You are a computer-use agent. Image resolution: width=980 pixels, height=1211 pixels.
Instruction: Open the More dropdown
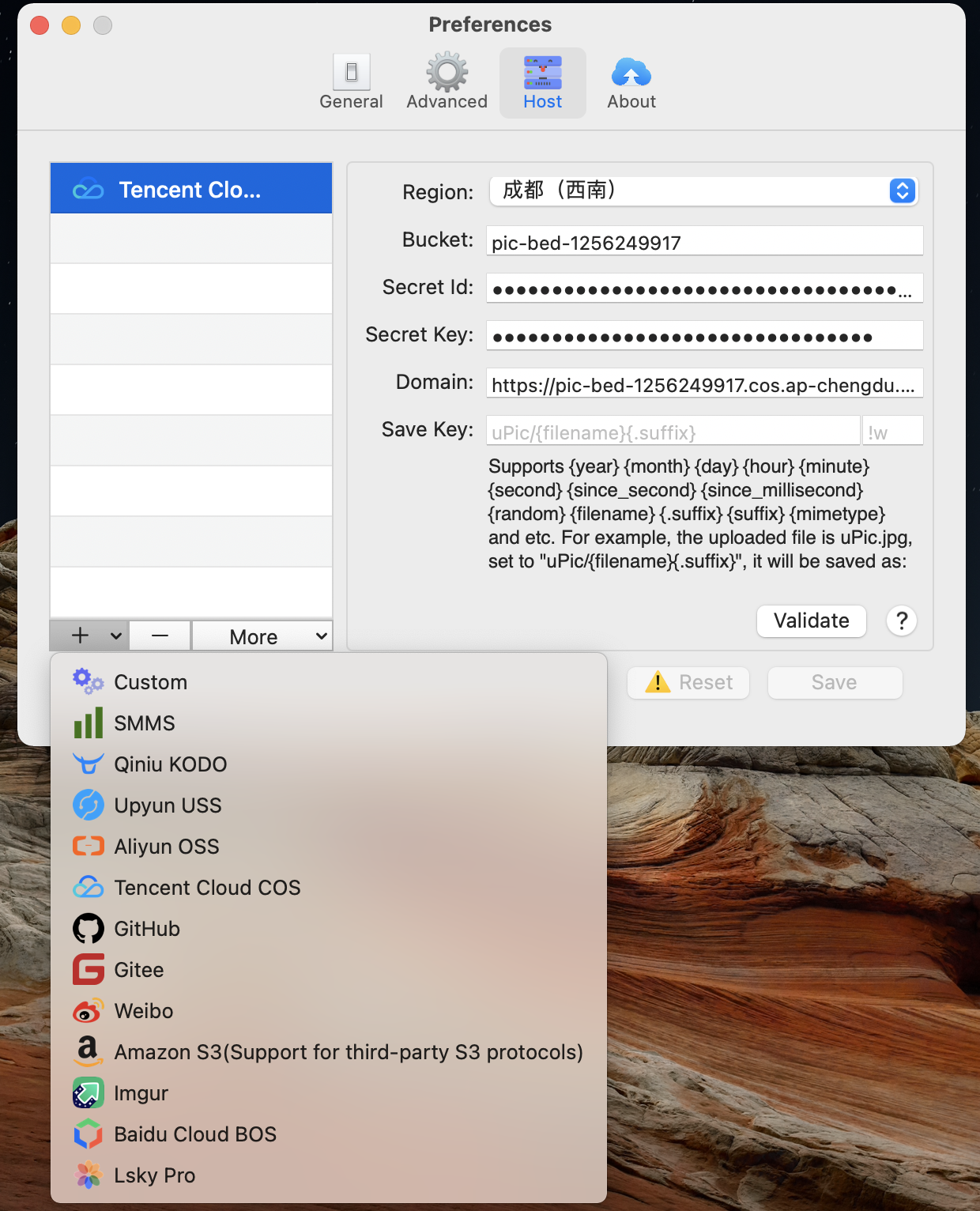(x=262, y=636)
